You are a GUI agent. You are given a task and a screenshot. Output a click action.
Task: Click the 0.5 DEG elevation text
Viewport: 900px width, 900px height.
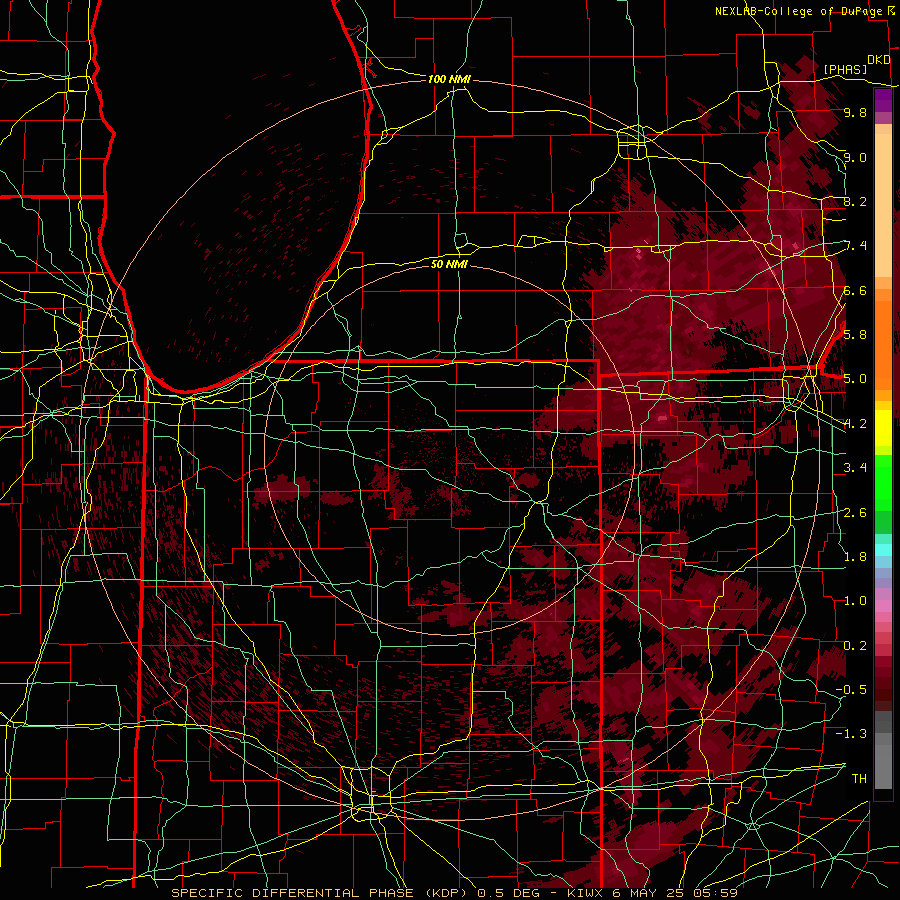pyautogui.click(x=508, y=893)
